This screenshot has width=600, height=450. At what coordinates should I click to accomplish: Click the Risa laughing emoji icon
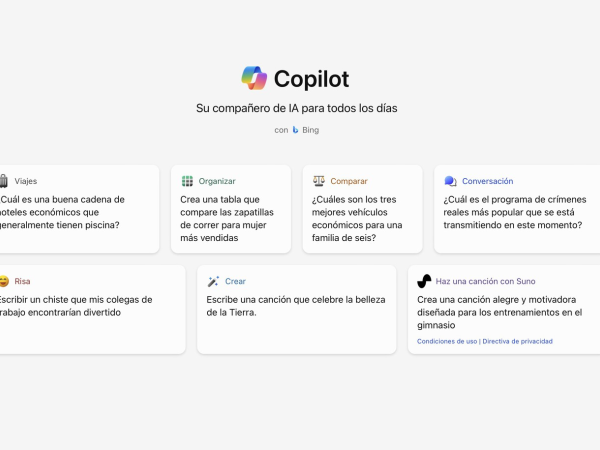(4, 281)
